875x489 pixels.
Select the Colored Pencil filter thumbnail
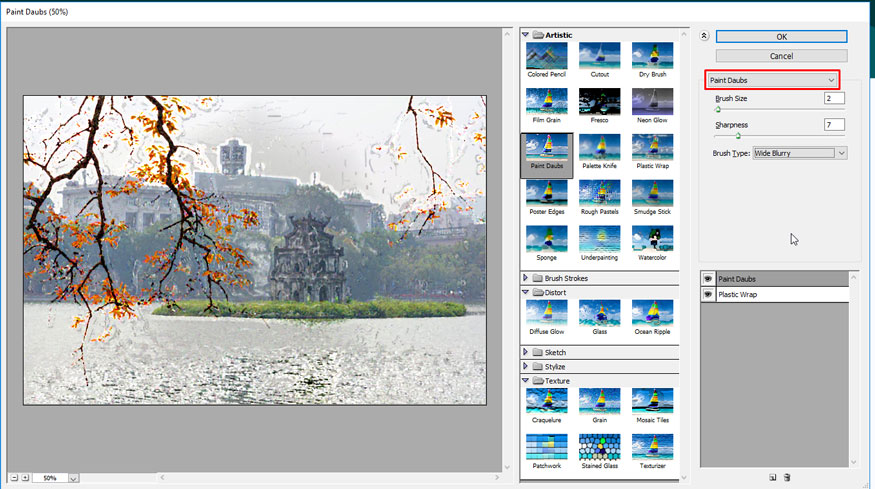[546, 57]
